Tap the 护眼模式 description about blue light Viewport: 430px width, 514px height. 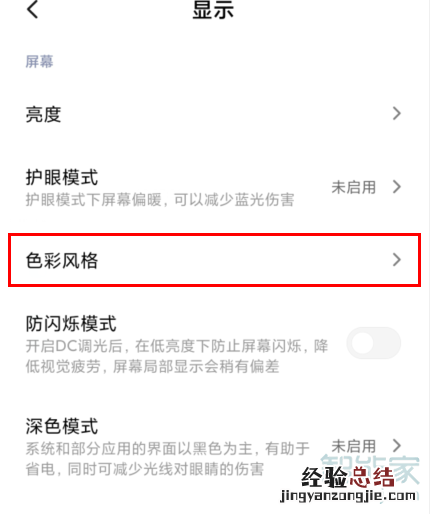click(x=160, y=200)
